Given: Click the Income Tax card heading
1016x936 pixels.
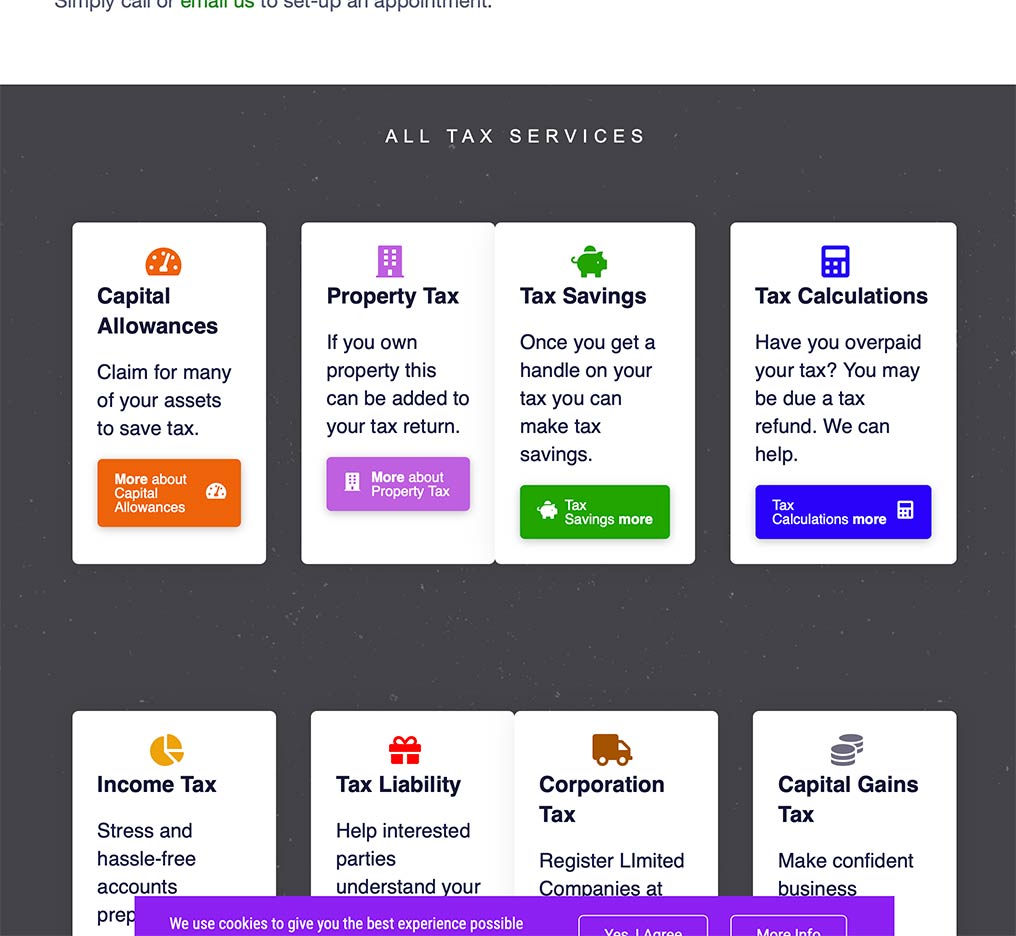Looking at the screenshot, I should coord(157,785).
